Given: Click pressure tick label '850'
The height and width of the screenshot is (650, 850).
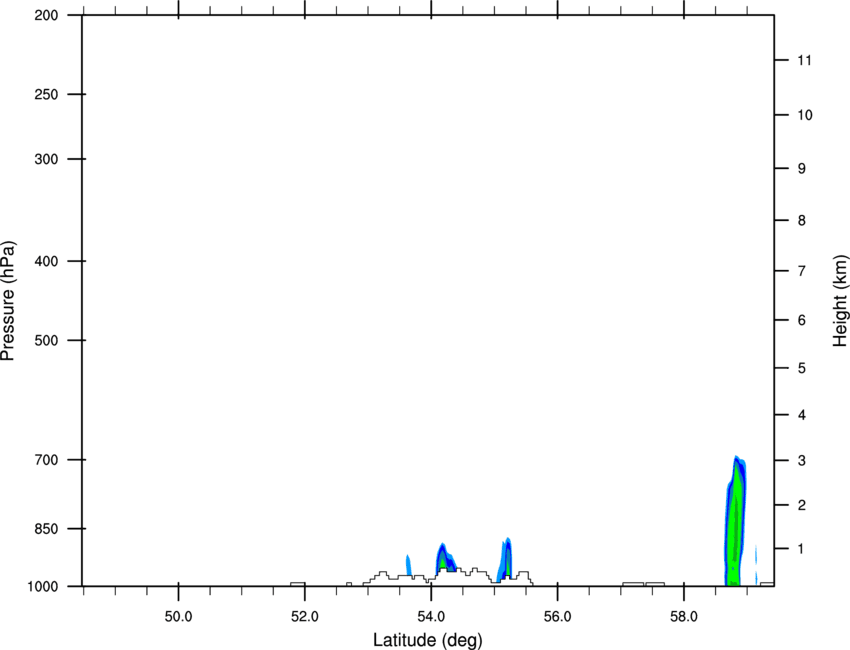Looking at the screenshot, I should point(46,528).
